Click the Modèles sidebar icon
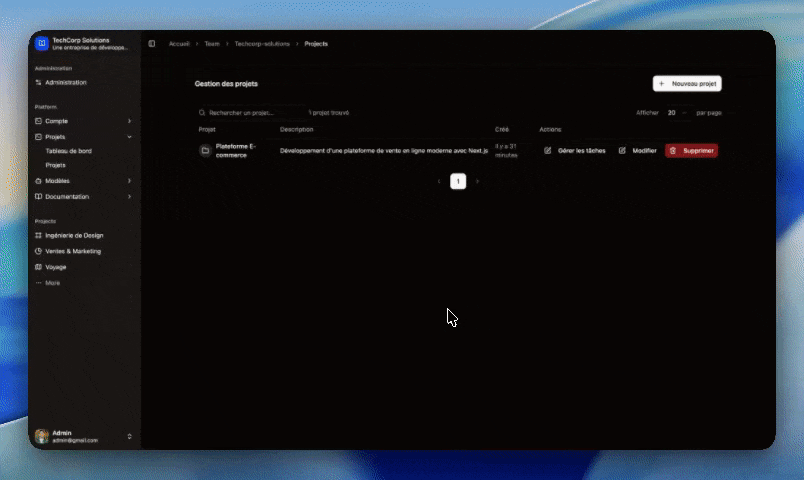Viewport: 804px width, 480px height. point(38,181)
